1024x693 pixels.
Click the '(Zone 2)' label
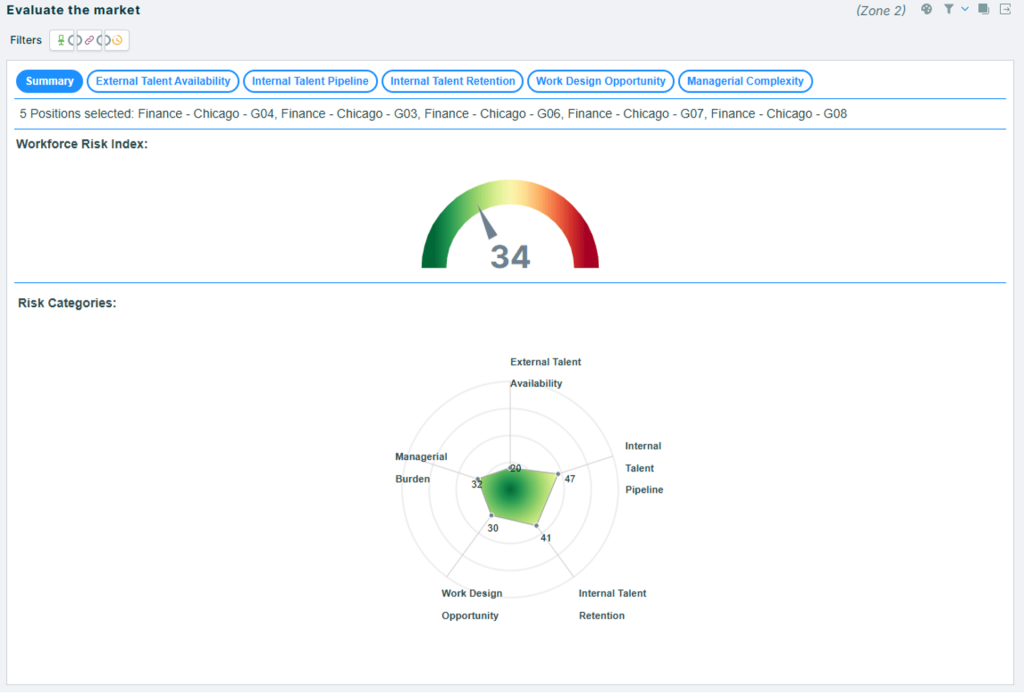pos(881,10)
